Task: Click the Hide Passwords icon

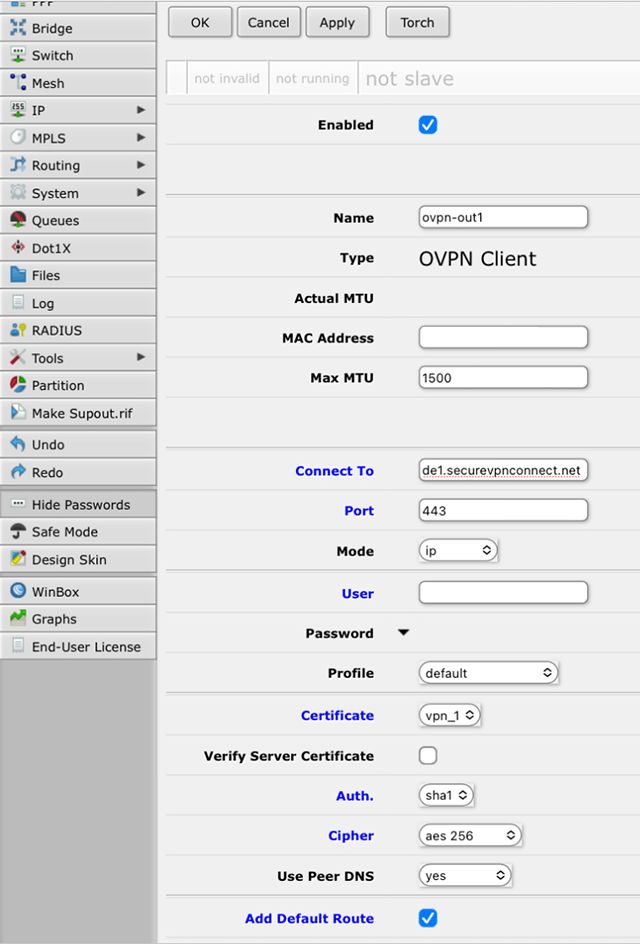Action: 18,504
